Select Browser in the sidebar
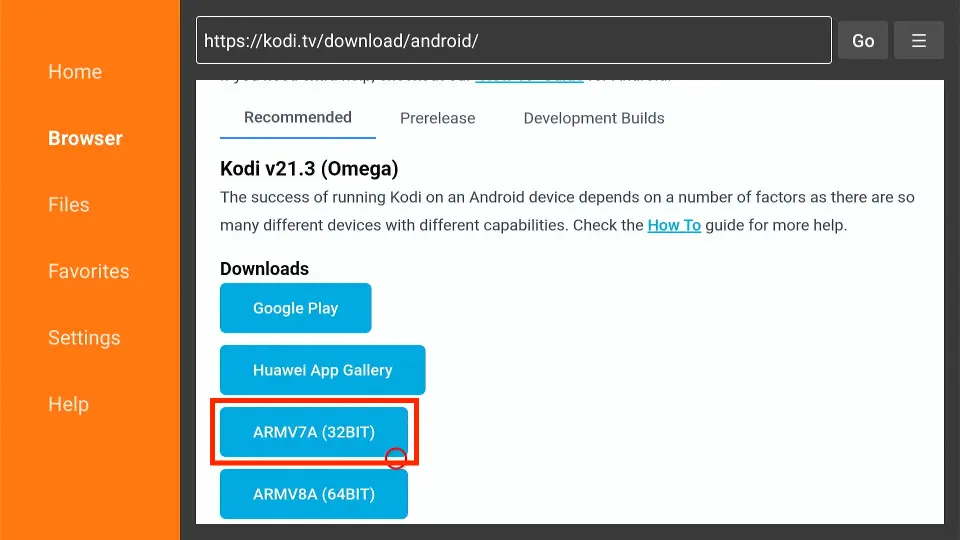960x540 pixels. point(85,138)
